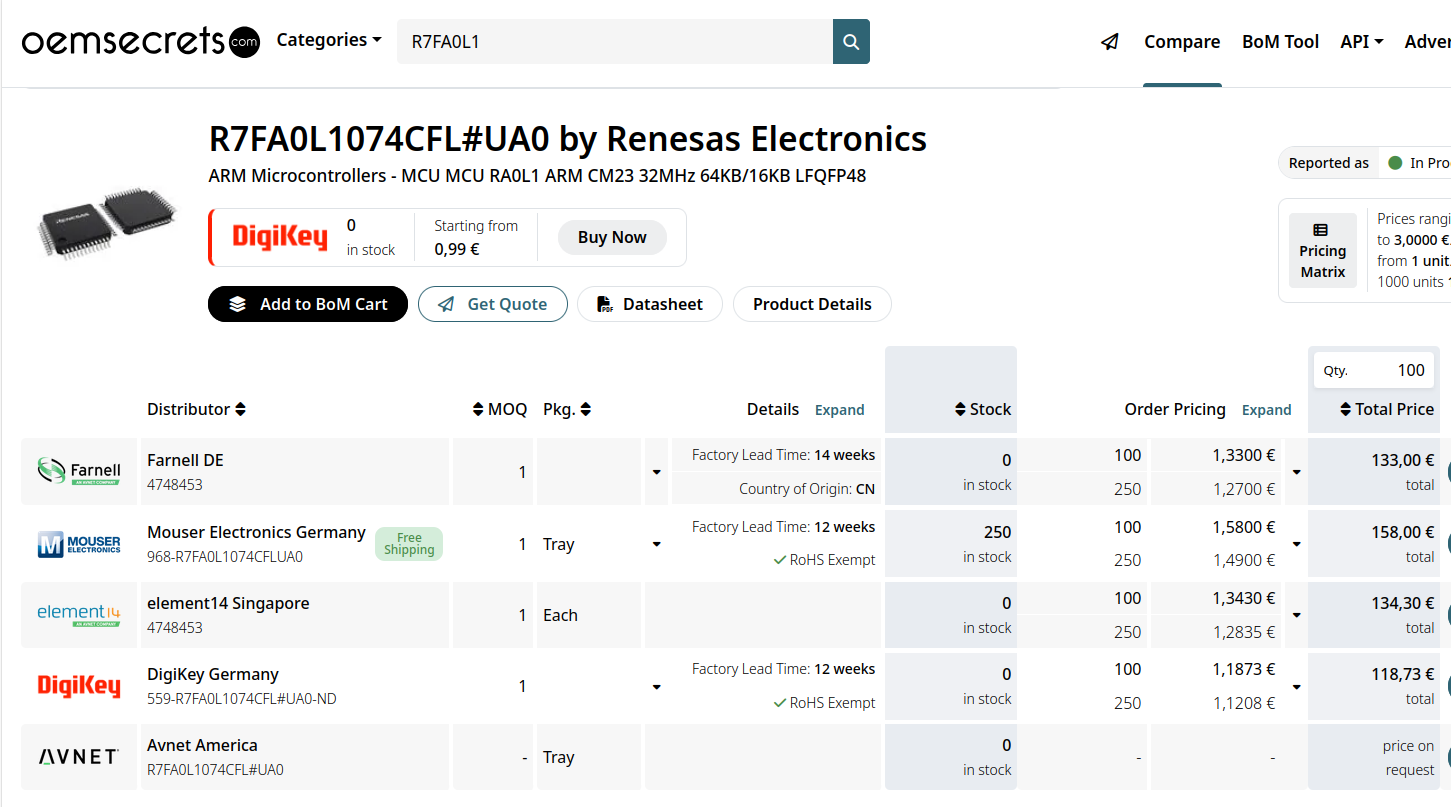Click Mouser Electronics Germany name
Image resolution: width=1451 pixels, height=807 pixels.
(256, 532)
